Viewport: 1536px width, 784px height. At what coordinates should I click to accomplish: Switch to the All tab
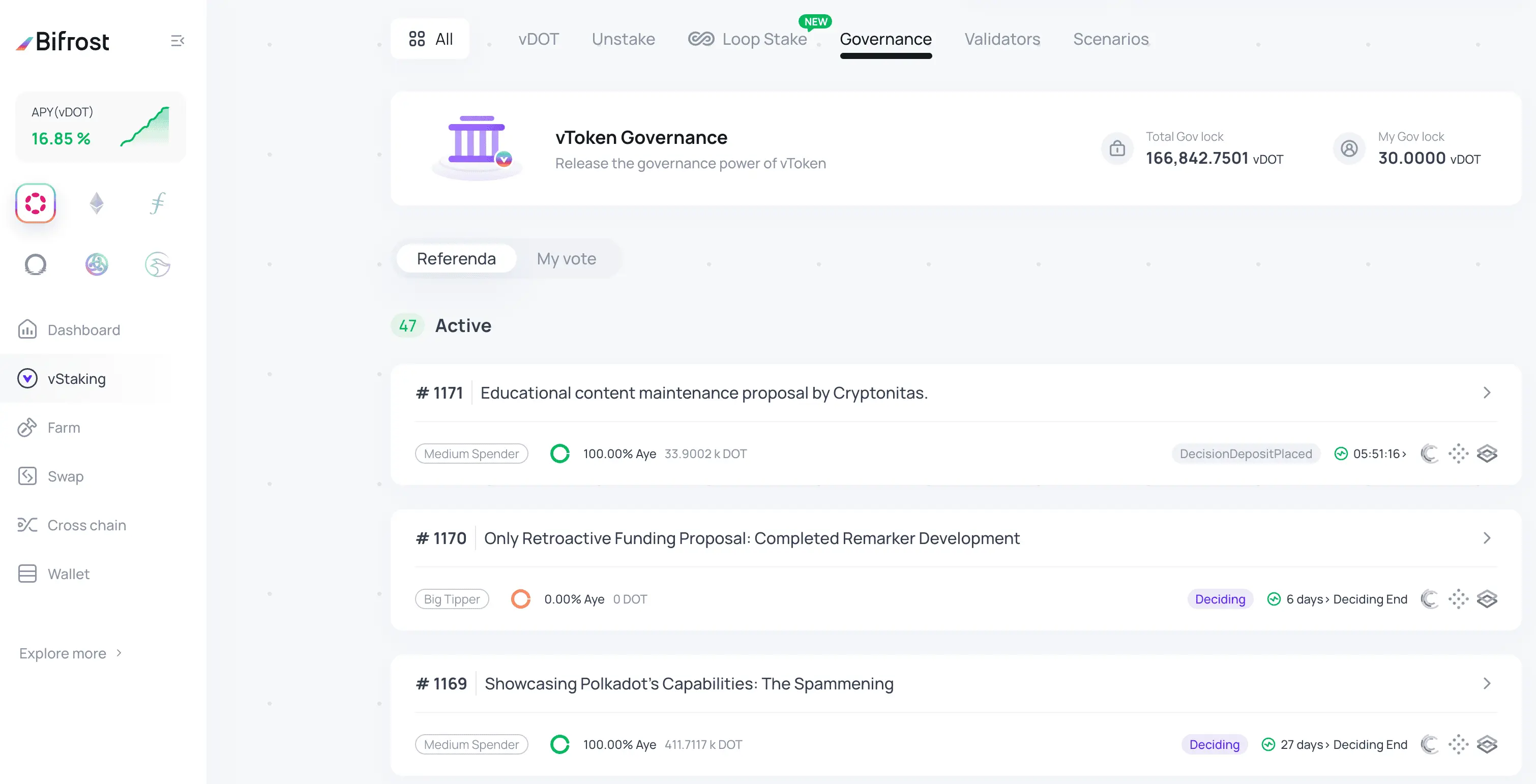(430, 39)
